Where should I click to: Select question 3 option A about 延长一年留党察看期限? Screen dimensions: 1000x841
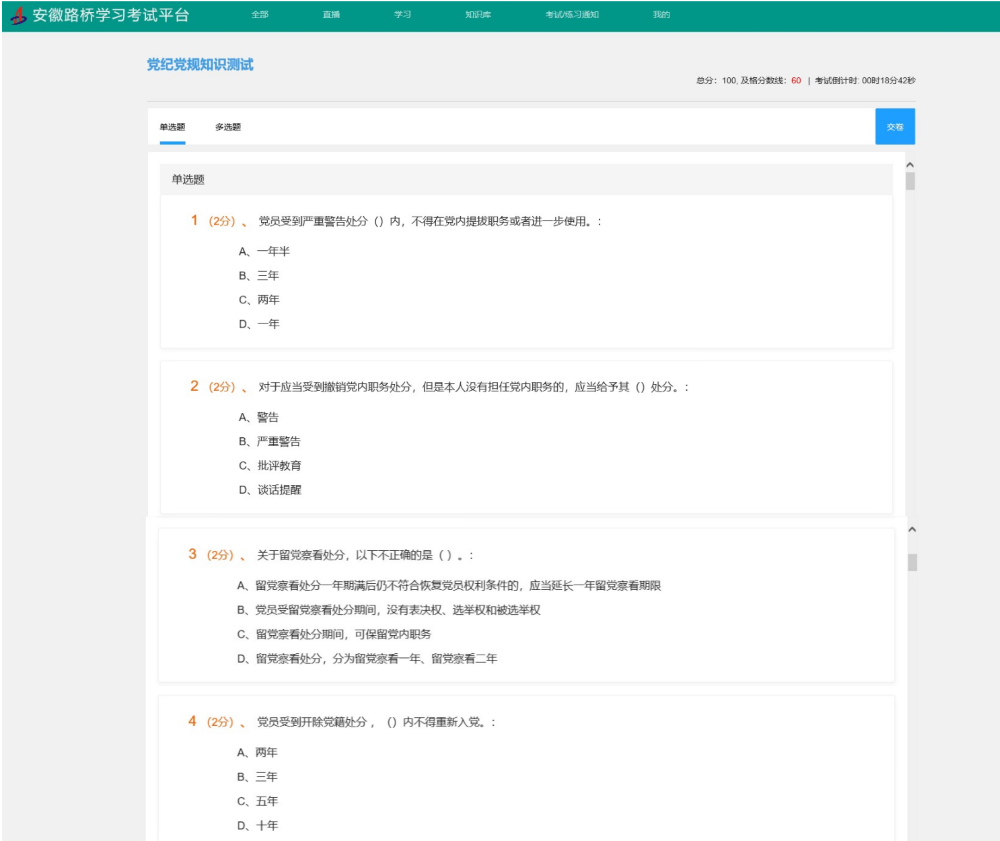(x=448, y=585)
